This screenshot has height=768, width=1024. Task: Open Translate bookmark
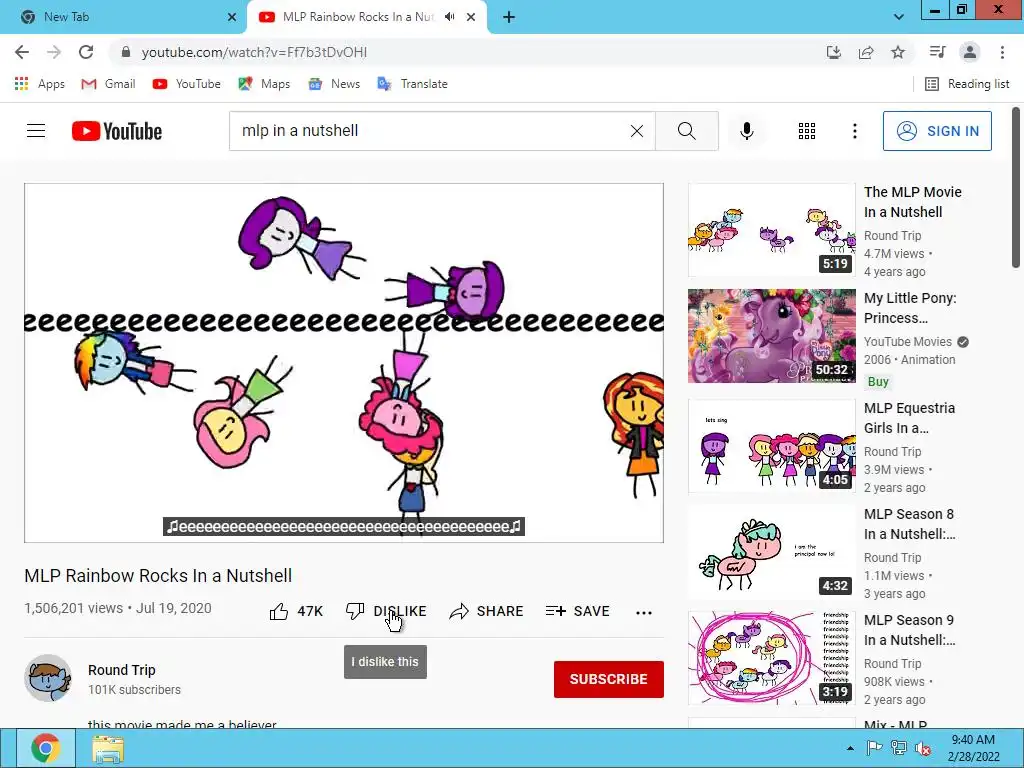click(x=413, y=84)
